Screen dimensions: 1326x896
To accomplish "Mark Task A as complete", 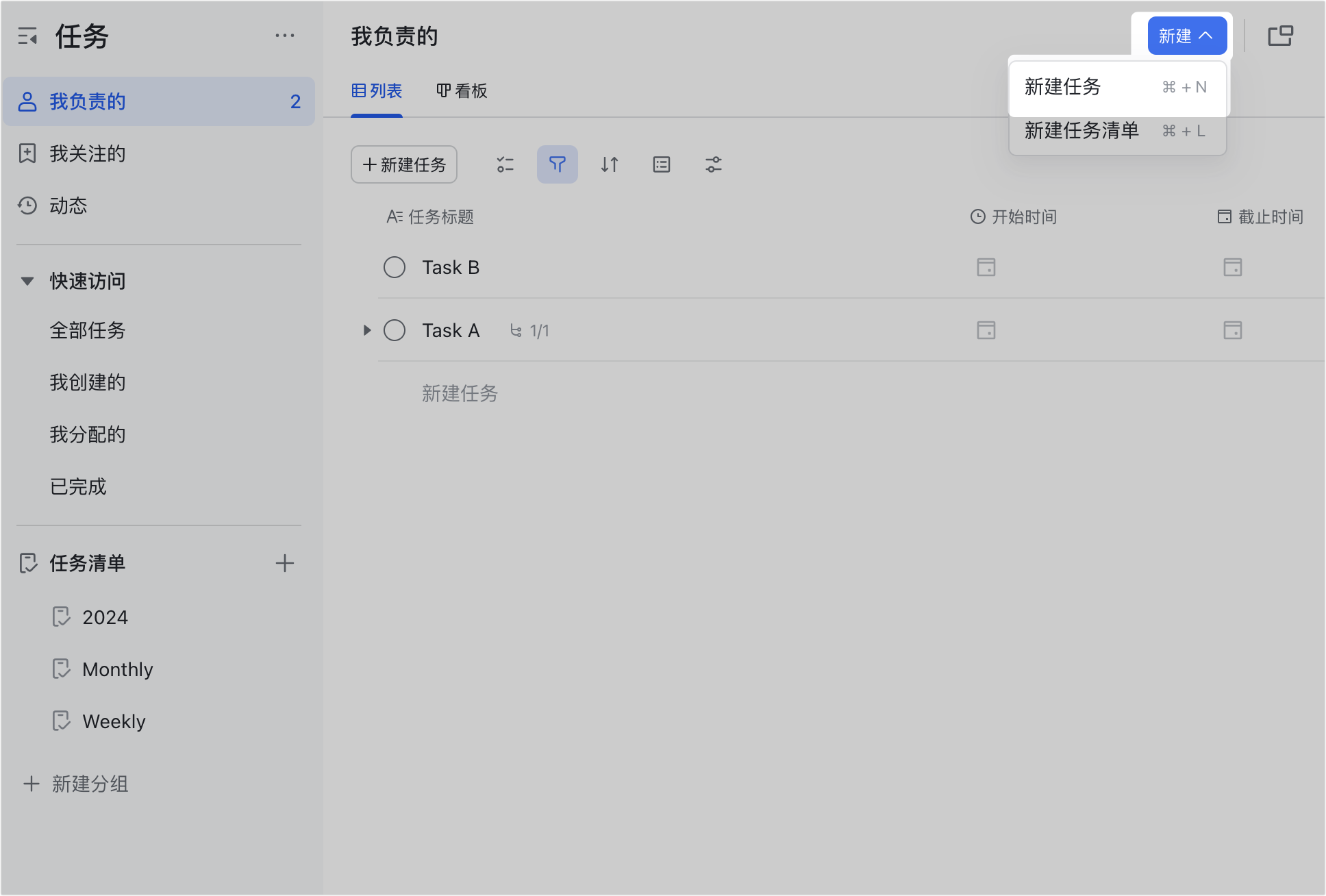I will coord(395,330).
